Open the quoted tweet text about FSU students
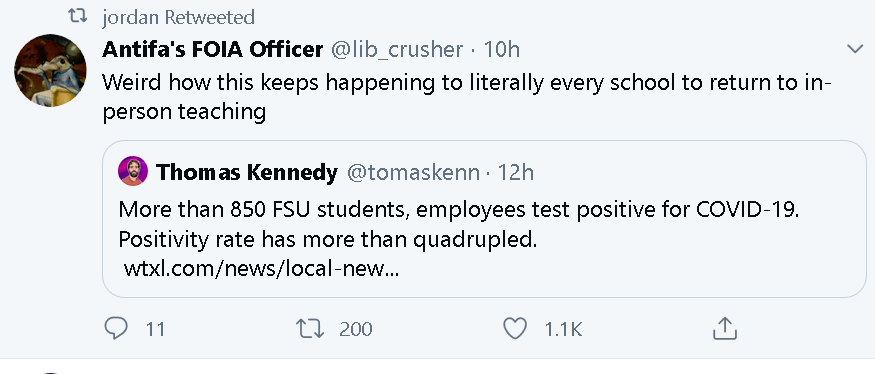The width and height of the screenshot is (875, 374). point(459,224)
